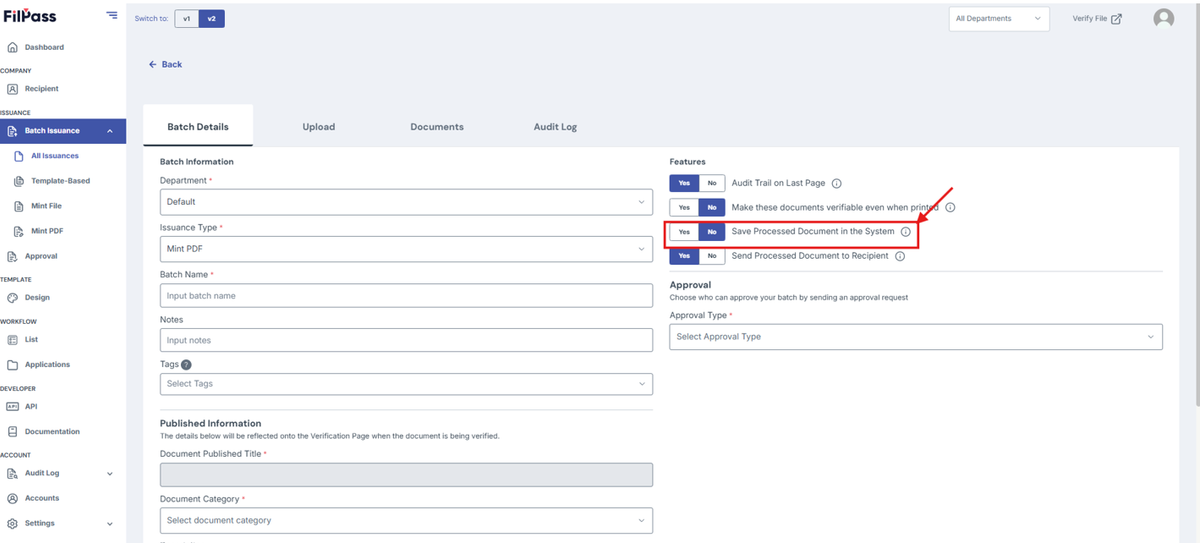Click the Settings gear icon

[x=12, y=523]
